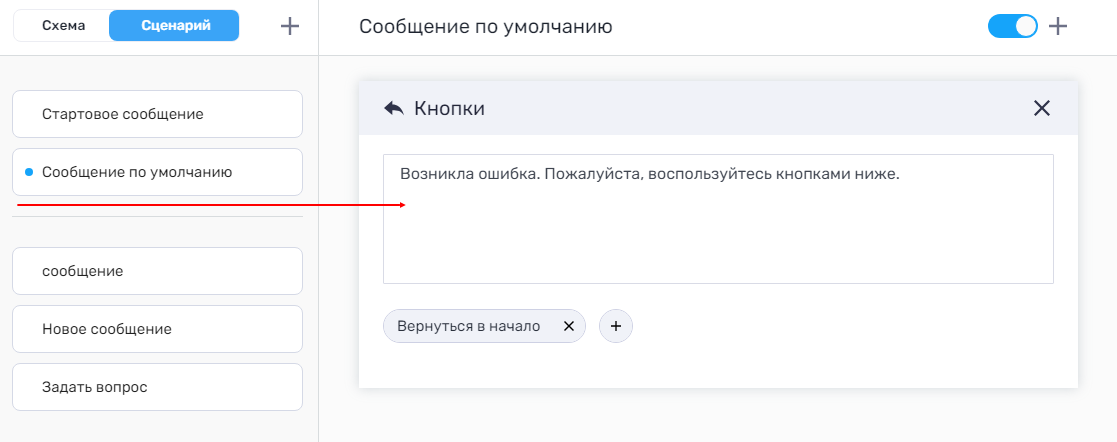Click plus icon next to the toggle
Viewport: 1117px width, 442px height.
(1058, 27)
